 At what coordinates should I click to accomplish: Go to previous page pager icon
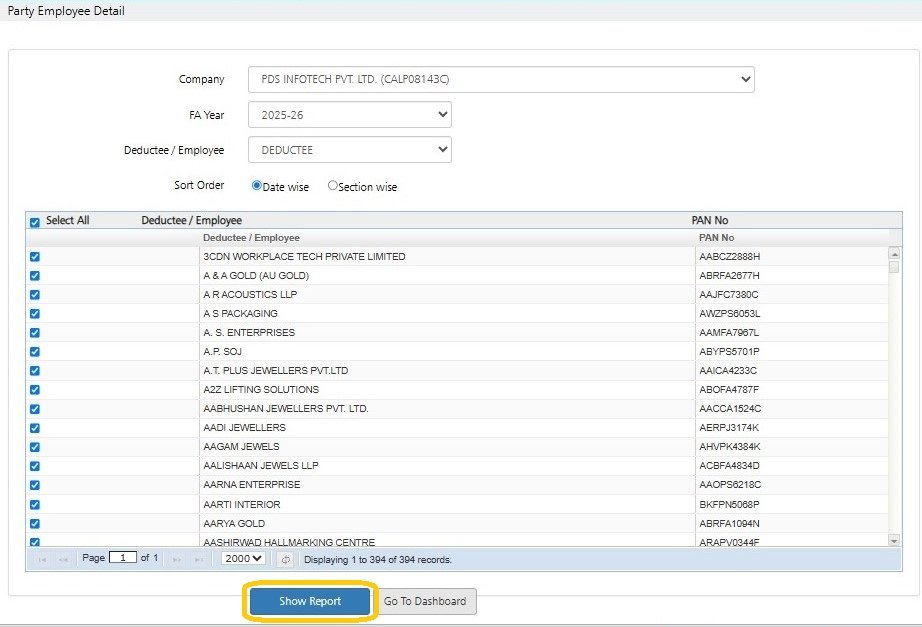pos(64,559)
